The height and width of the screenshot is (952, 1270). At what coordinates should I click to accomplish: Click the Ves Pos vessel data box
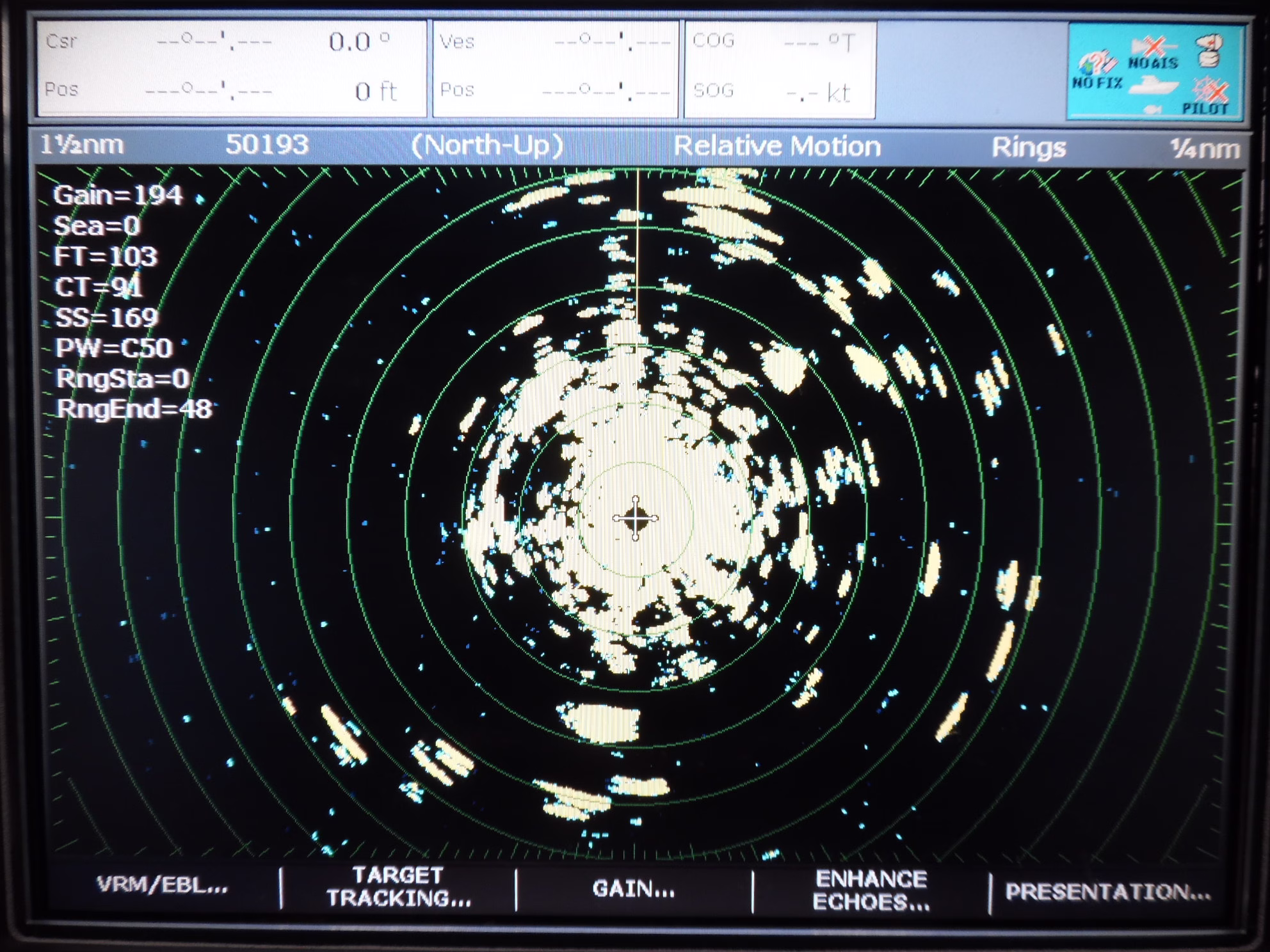pos(555,68)
